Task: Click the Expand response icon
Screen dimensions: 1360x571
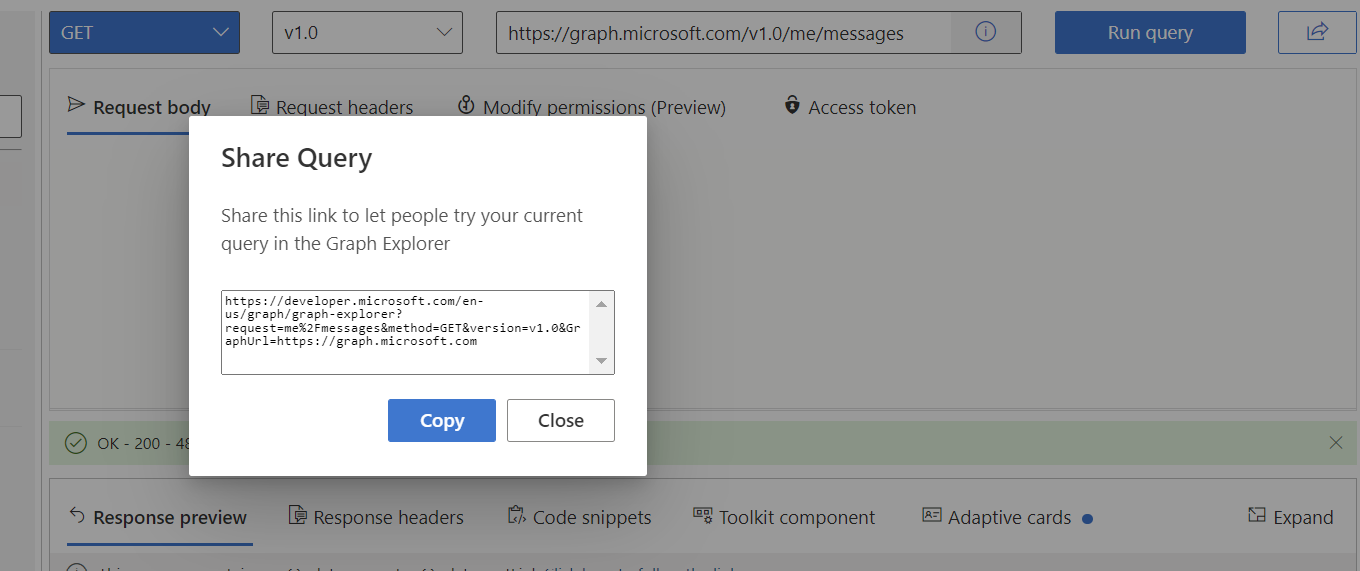Action: click(x=1257, y=516)
